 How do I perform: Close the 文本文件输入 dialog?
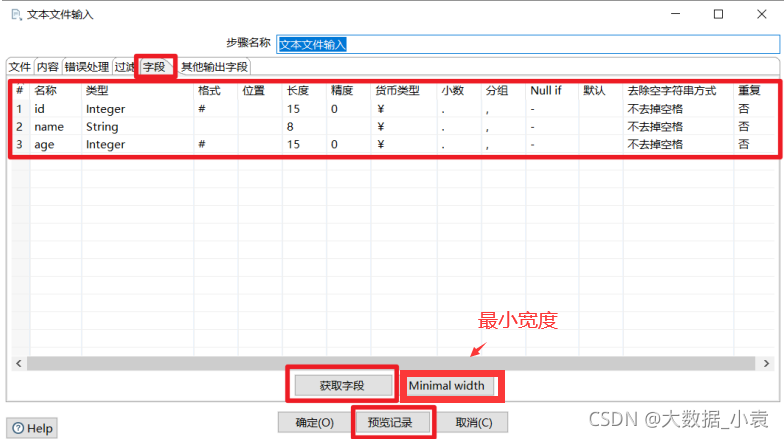(762, 14)
